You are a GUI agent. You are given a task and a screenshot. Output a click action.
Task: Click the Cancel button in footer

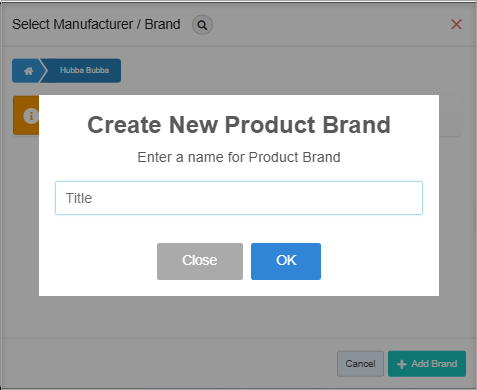click(x=360, y=364)
